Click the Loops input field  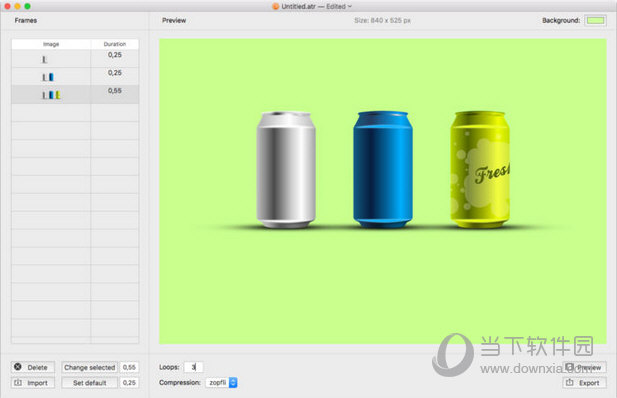click(194, 367)
